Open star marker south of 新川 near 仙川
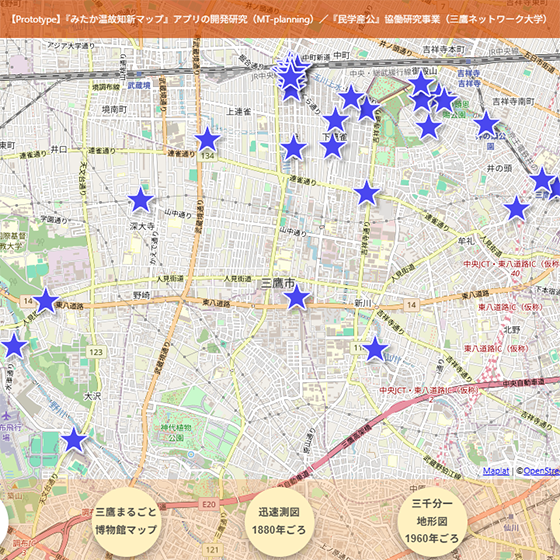Screen dimensions: 560x560 (x=375, y=349)
